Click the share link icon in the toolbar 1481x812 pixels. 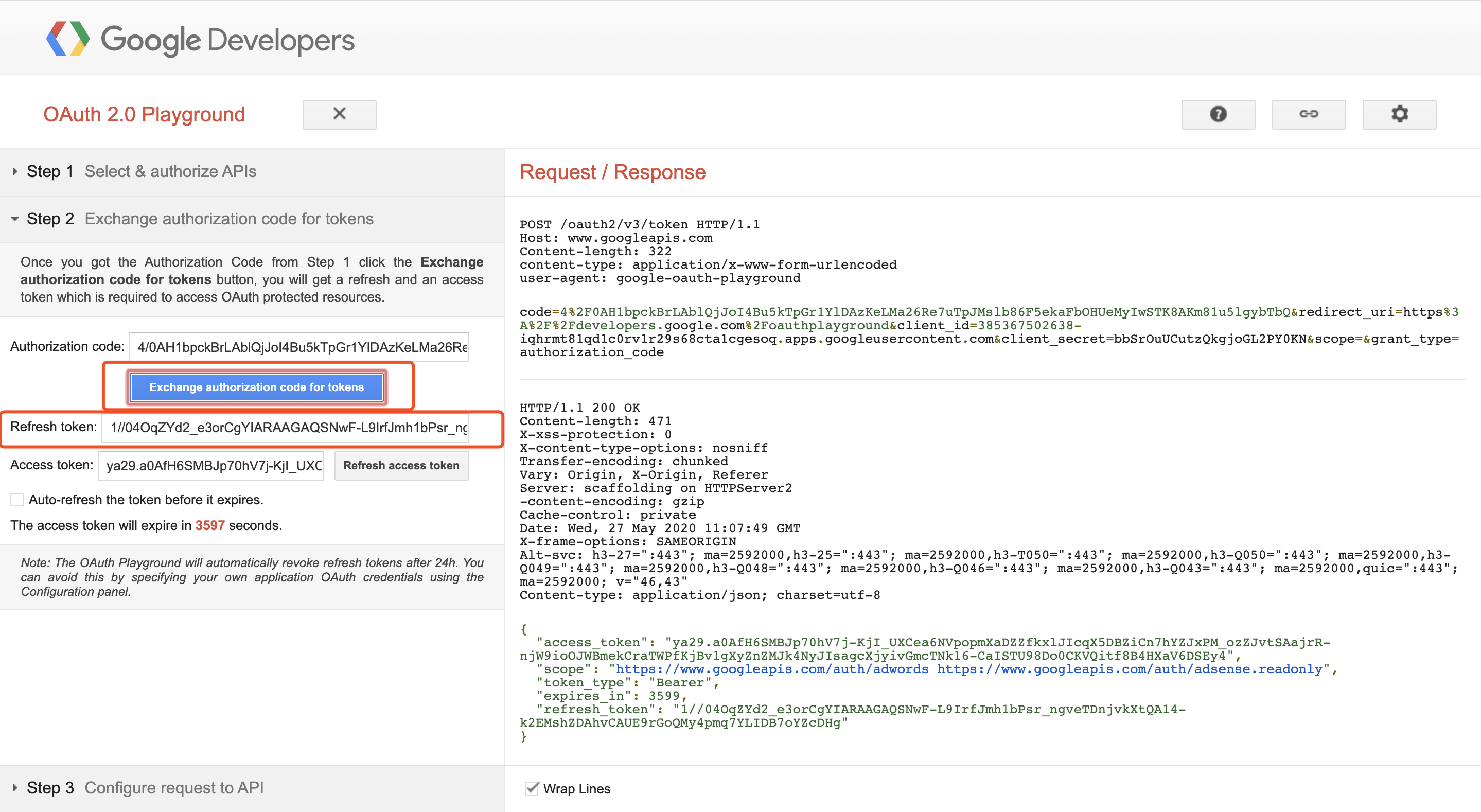(x=1309, y=114)
